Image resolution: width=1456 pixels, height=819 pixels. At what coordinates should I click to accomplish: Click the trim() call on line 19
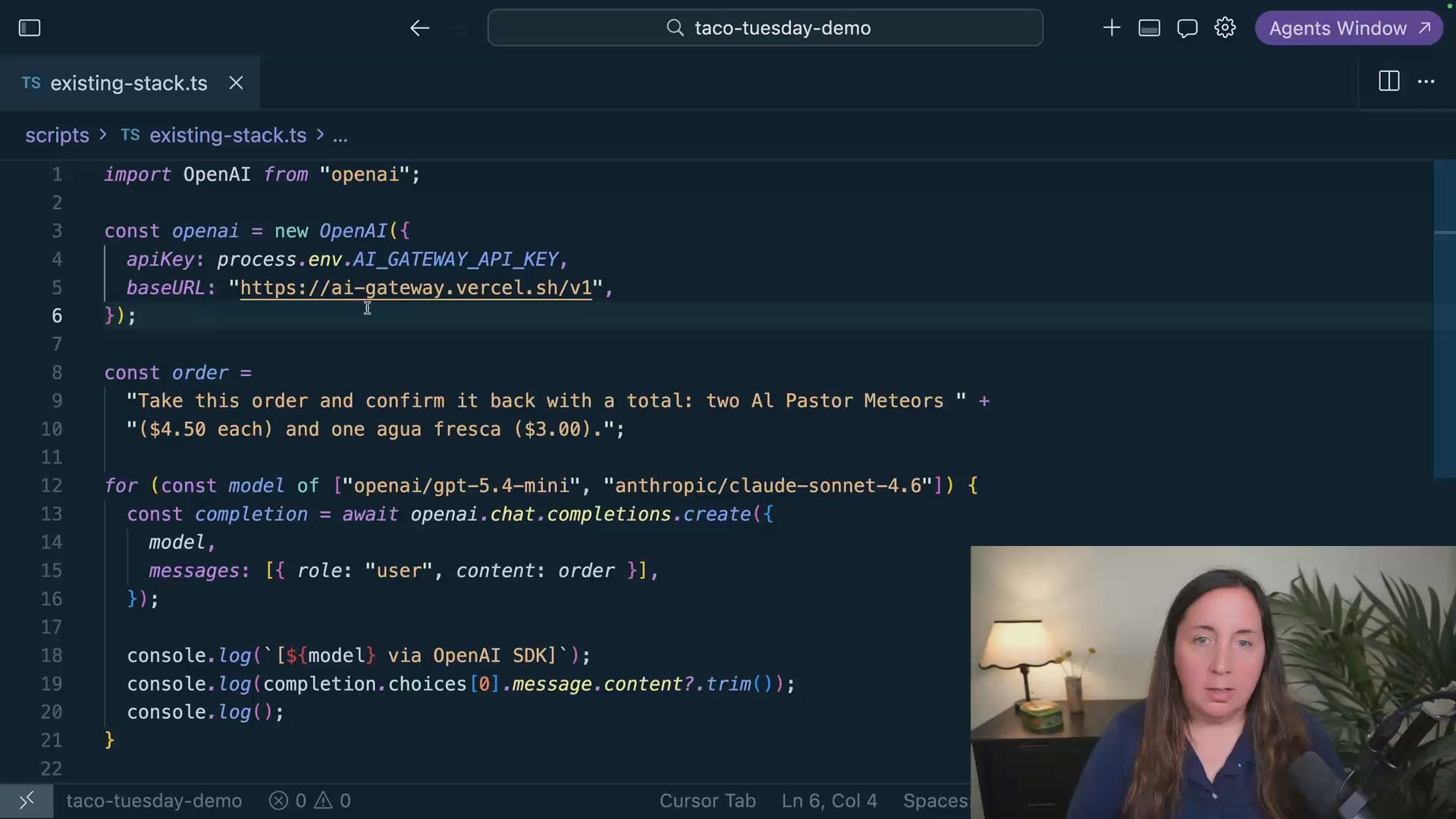point(739,684)
